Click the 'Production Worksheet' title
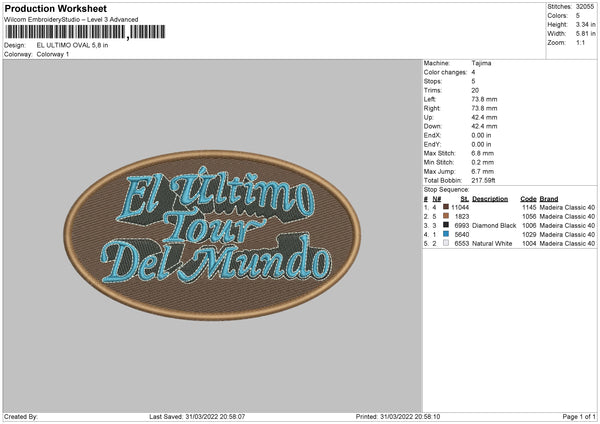This screenshot has width=600, height=424. pos(55,8)
